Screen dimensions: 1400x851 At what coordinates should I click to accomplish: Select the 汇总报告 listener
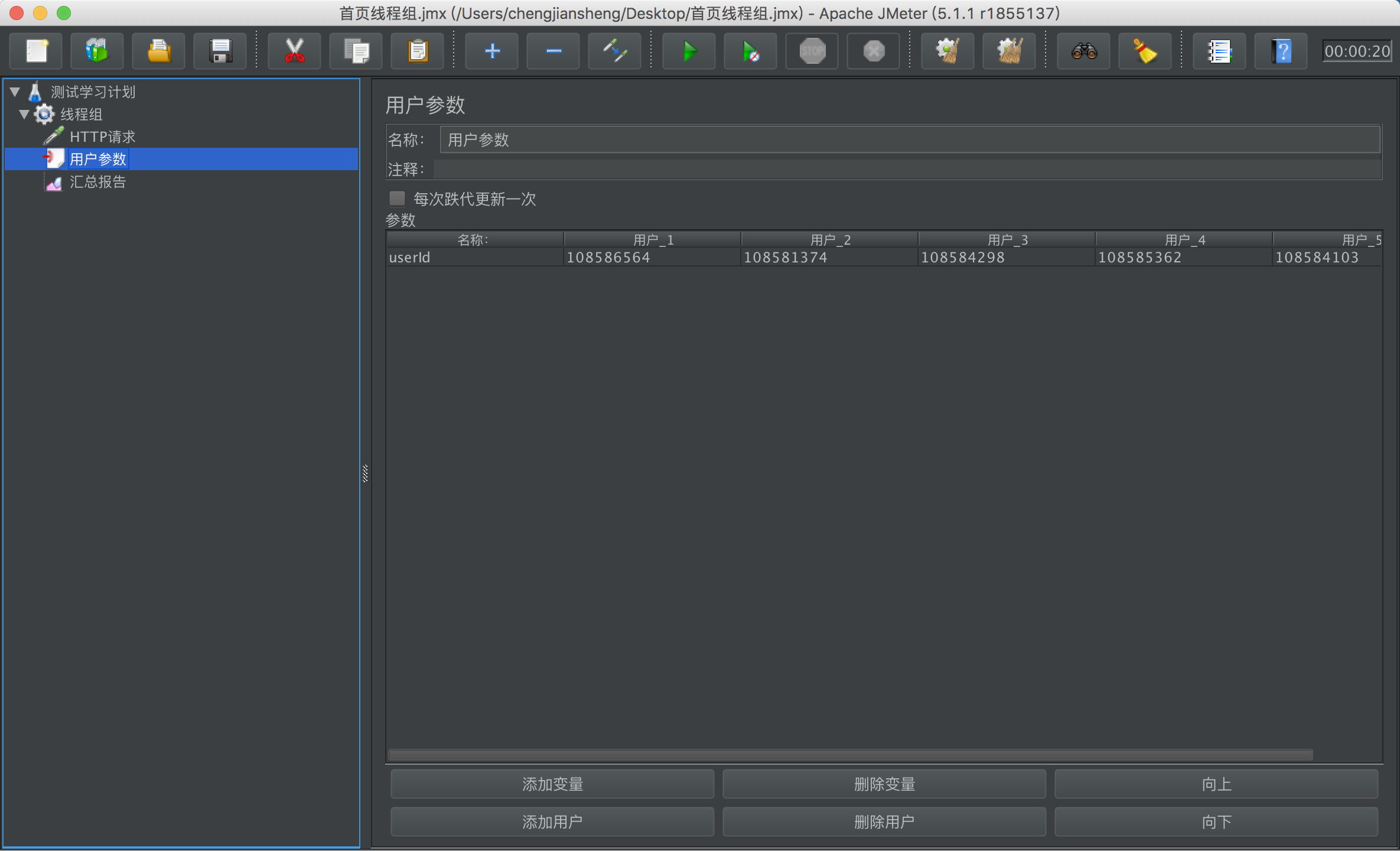[98, 181]
